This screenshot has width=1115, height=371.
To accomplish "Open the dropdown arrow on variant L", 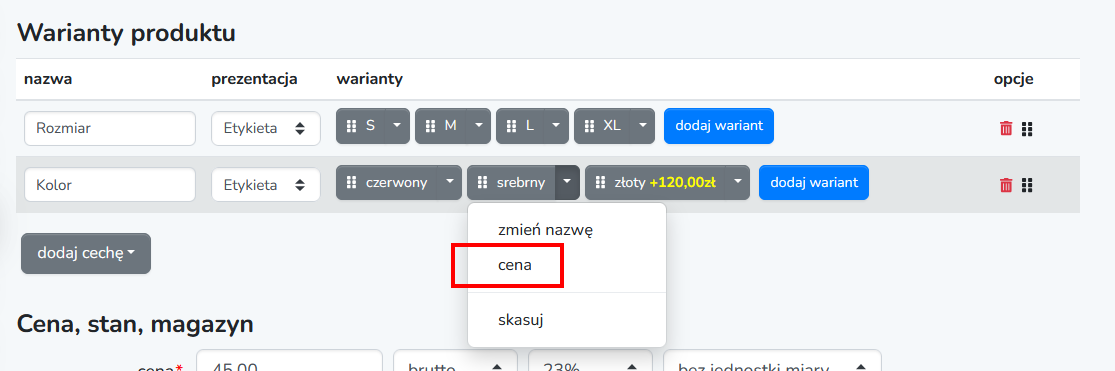I will point(556,126).
